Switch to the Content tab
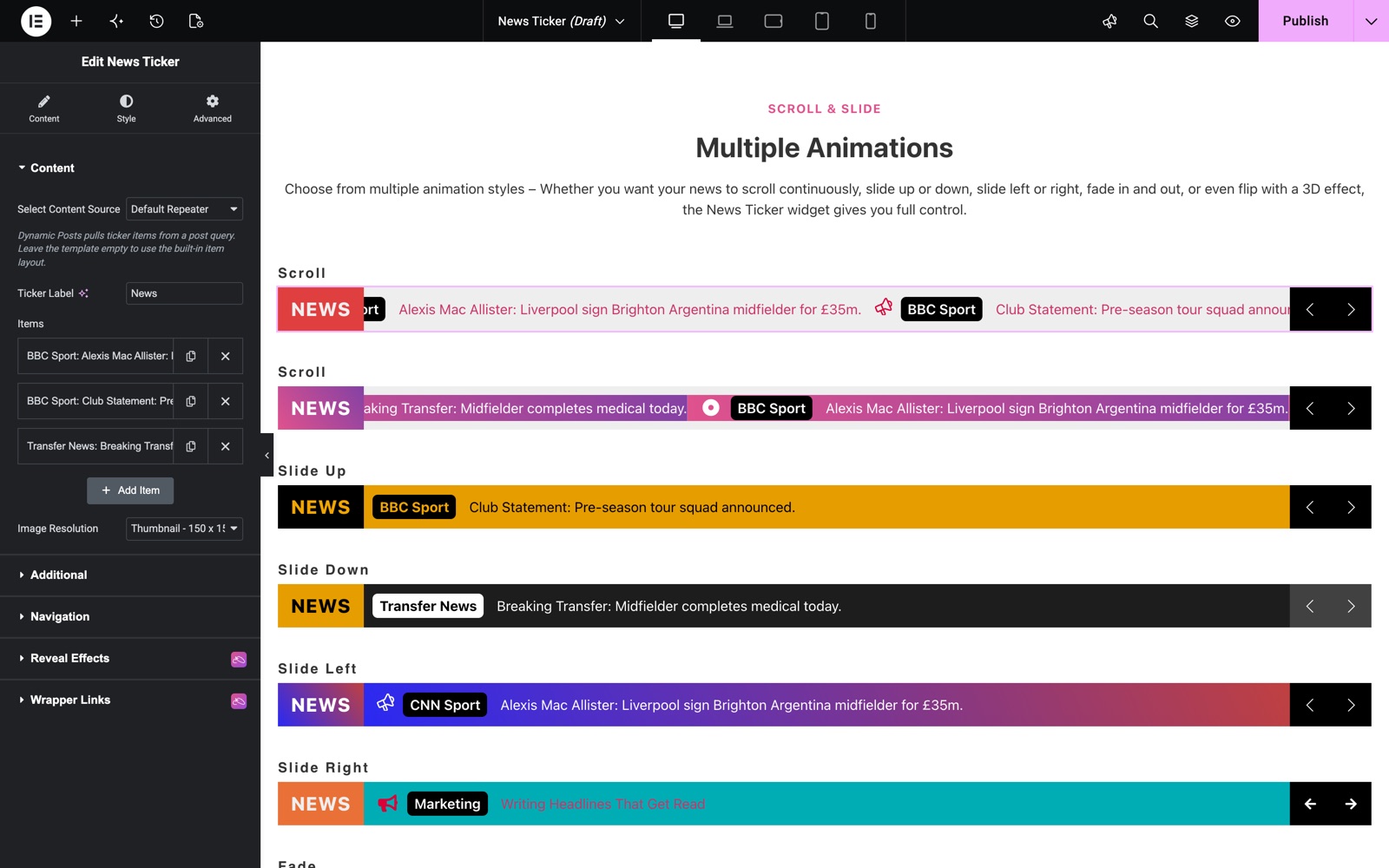Viewport: 1389px width, 868px height. point(44,108)
